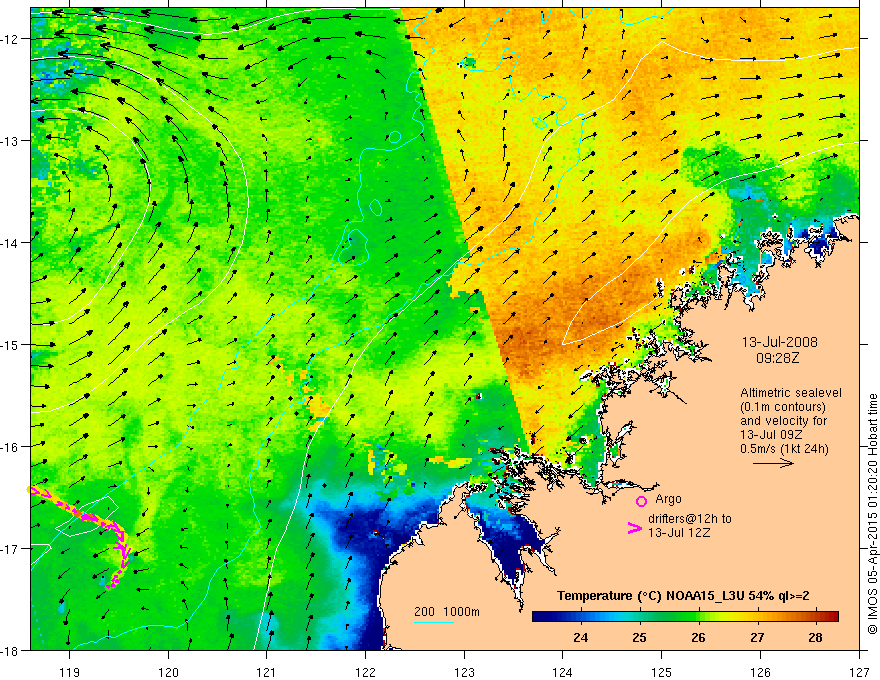Viewport: 880px width, 680px height.
Task: Click the latitude axis label '-12'
Action: [10, 39]
